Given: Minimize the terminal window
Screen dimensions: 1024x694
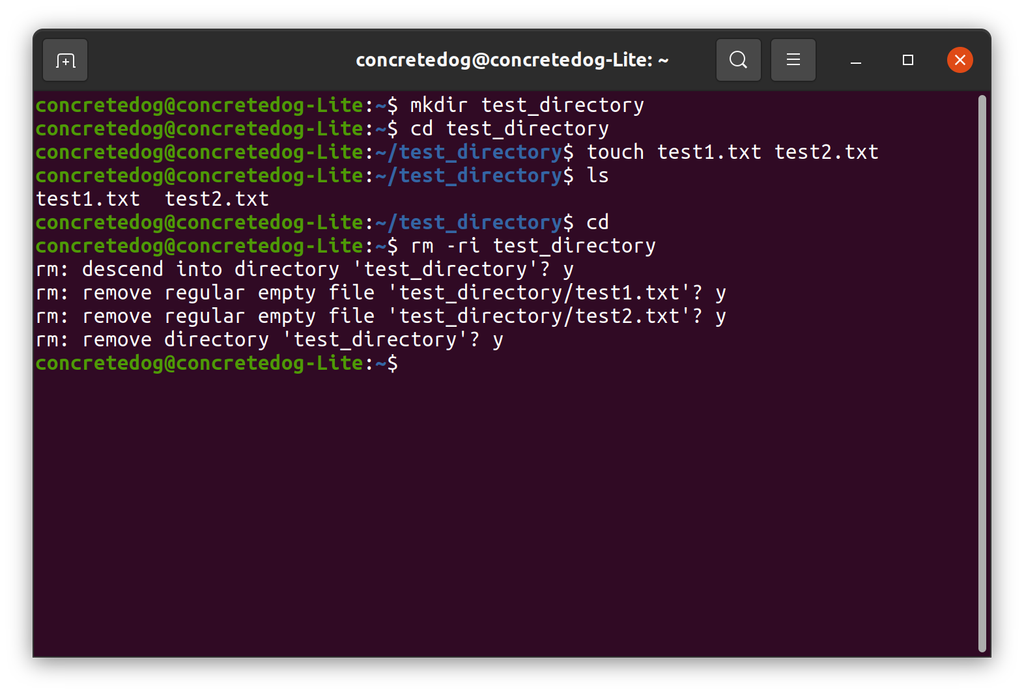Looking at the screenshot, I should [855, 60].
